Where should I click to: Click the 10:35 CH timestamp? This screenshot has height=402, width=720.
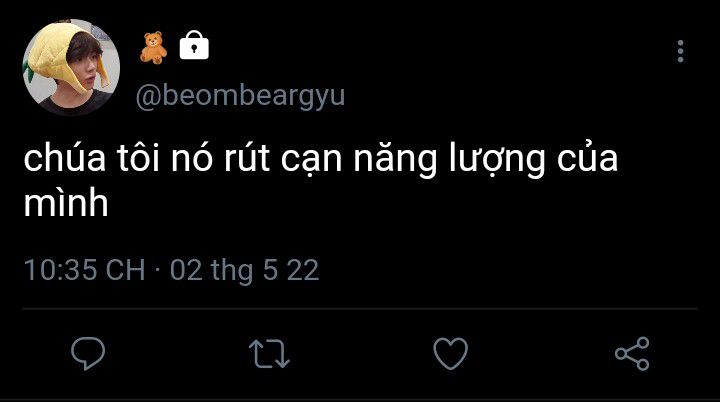pos(84,270)
